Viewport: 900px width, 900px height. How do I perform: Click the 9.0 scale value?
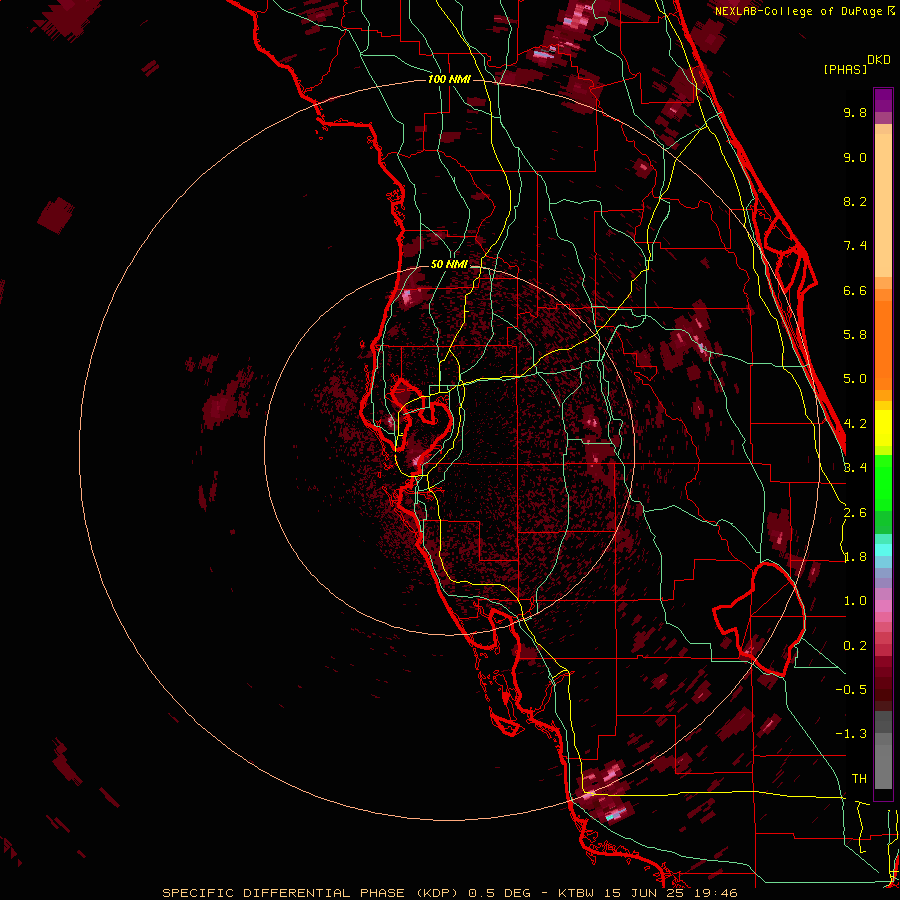coord(855,157)
